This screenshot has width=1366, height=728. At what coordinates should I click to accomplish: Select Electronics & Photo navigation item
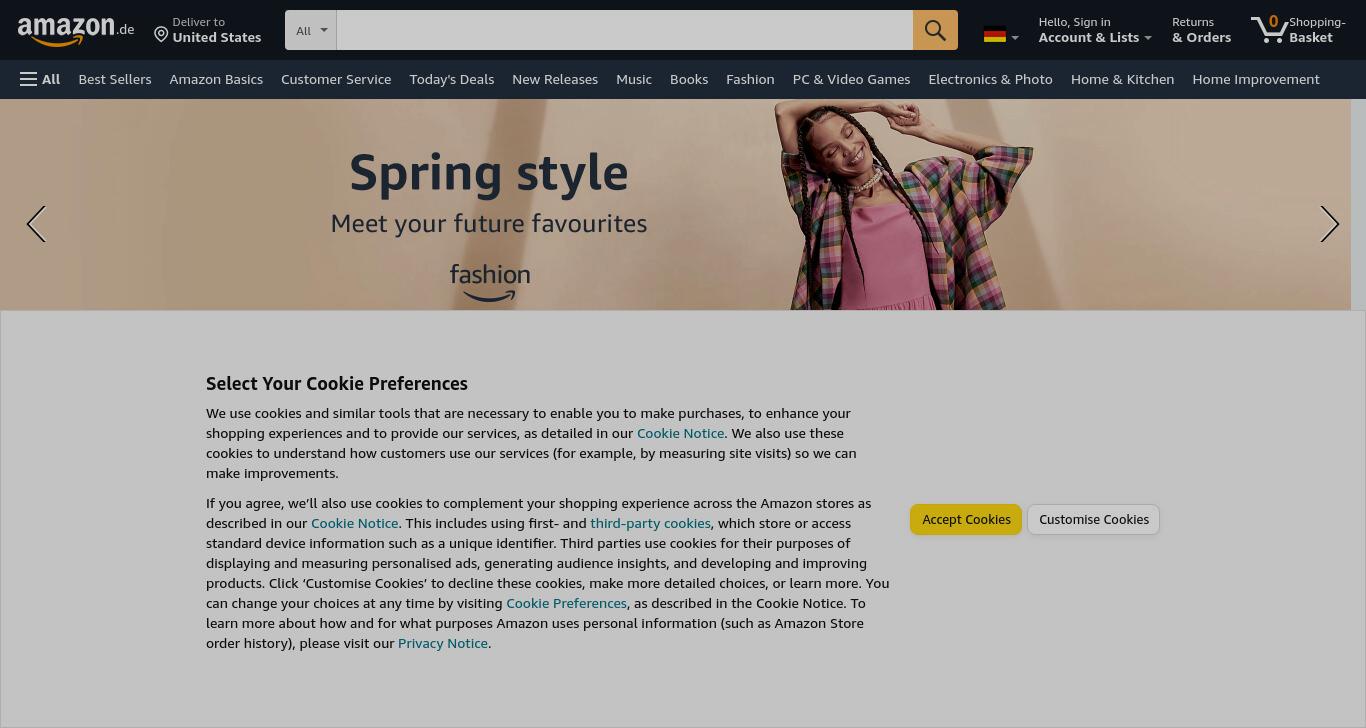[990, 79]
